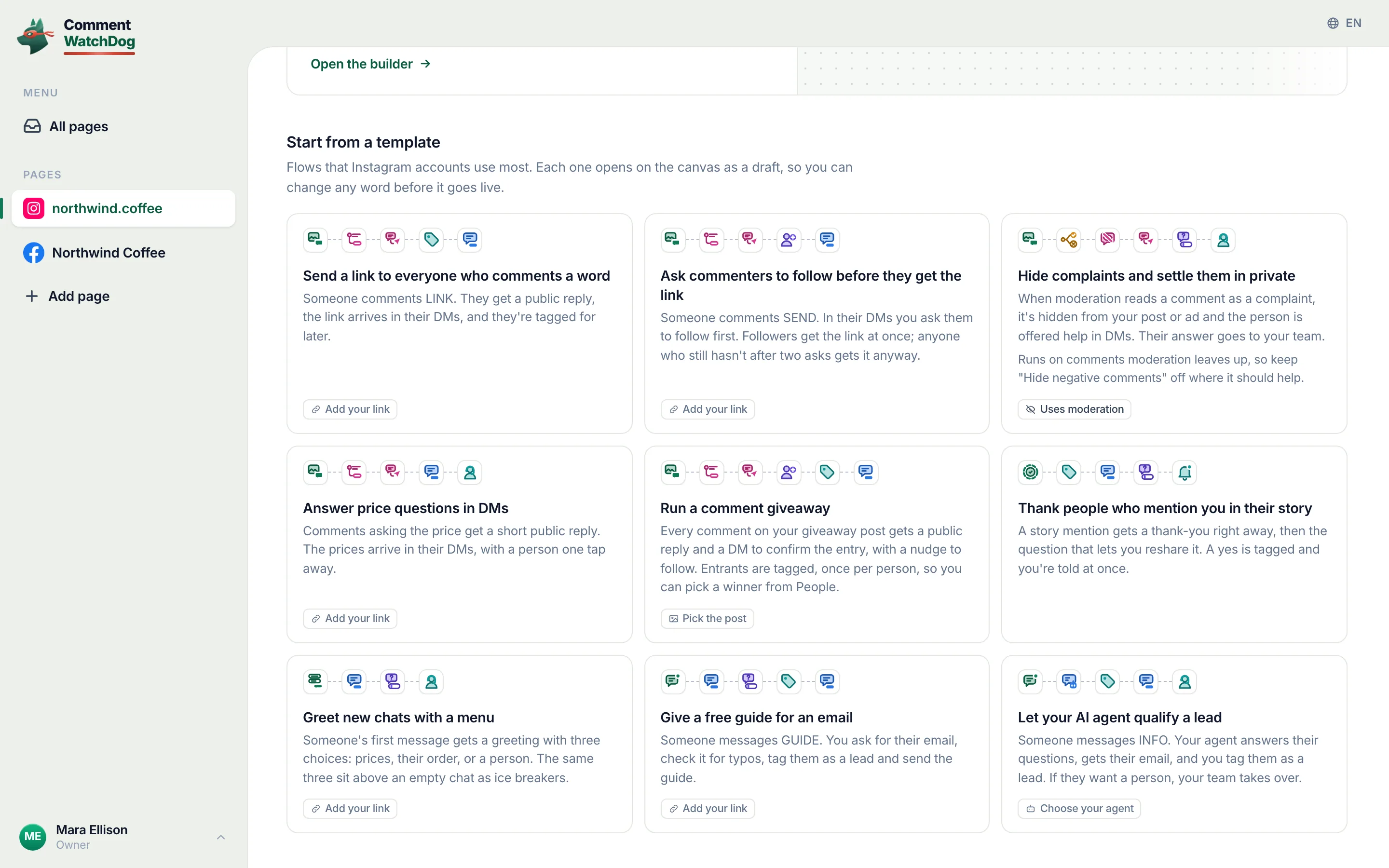This screenshot has width=1389, height=868.
Task: Click the Comment WatchDog logo
Action: tap(76, 36)
